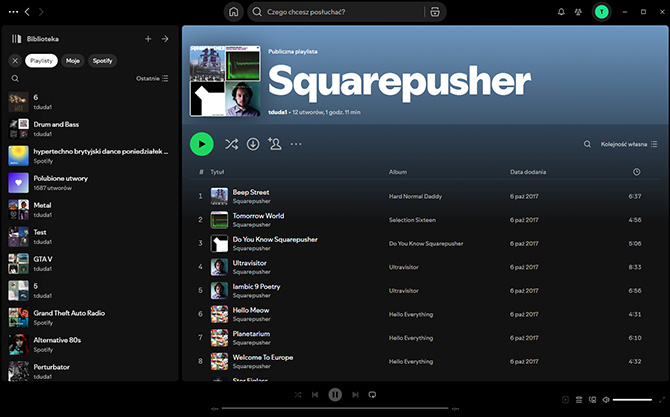This screenshot has width=670, height=417.
Task: Go forward with the right arrow
Action: point(41,12)
